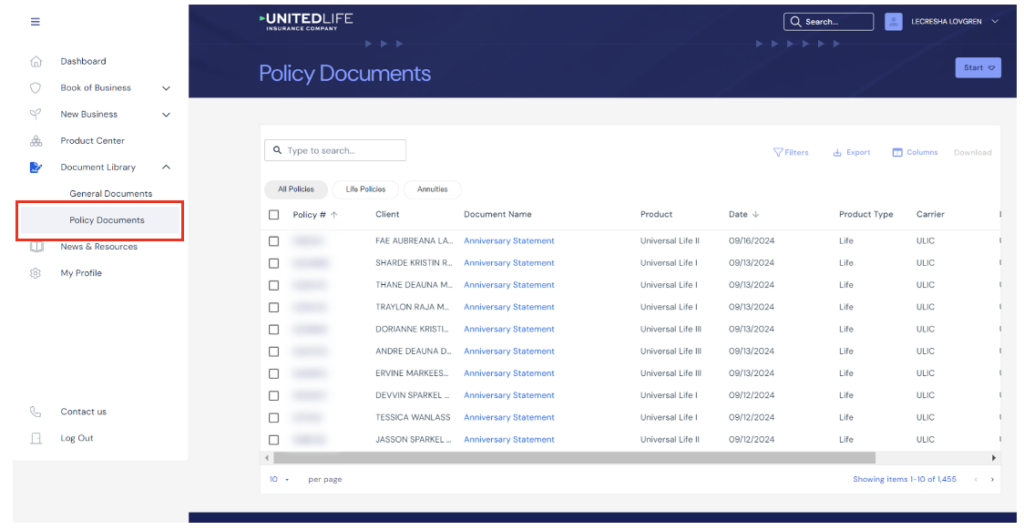Open Policy Documents menu item
The width and height of the screenshot is (1024, 530).
pos(100,221)
